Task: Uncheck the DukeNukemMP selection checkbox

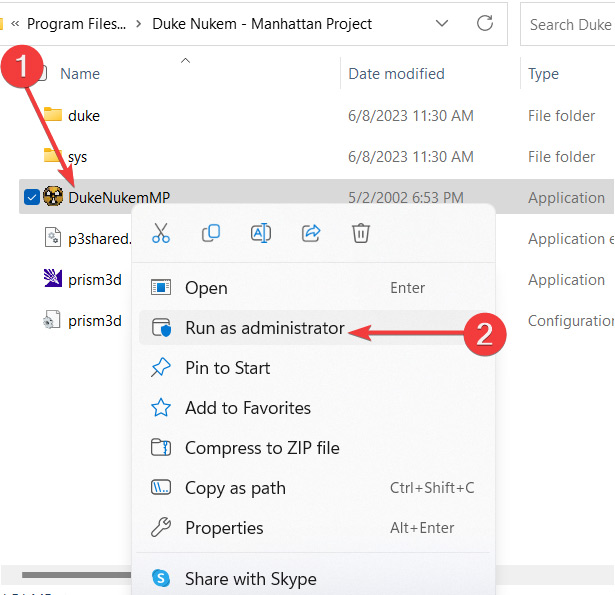Action: [31, 197]
